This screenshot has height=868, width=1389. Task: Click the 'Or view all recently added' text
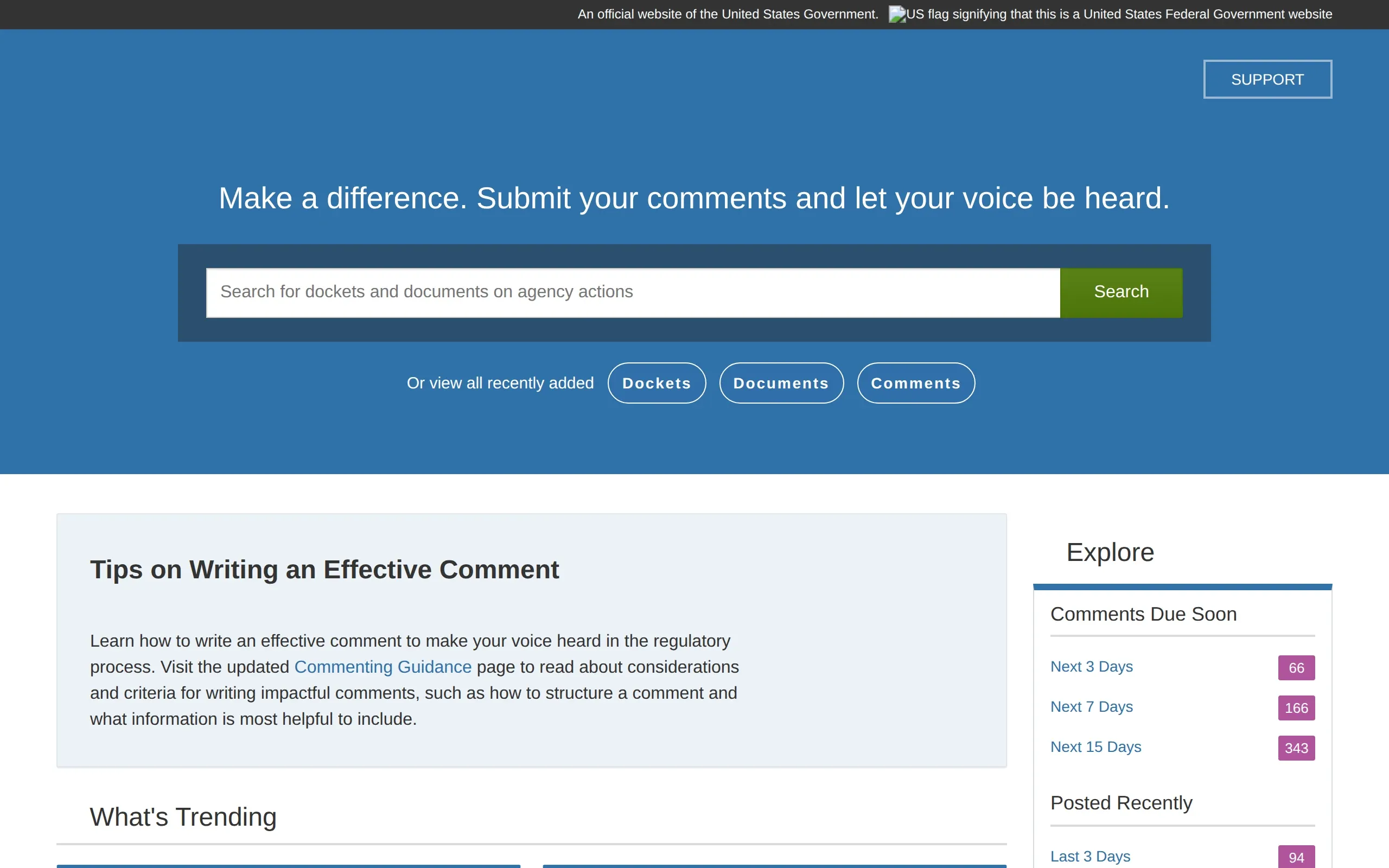(500, 383)
